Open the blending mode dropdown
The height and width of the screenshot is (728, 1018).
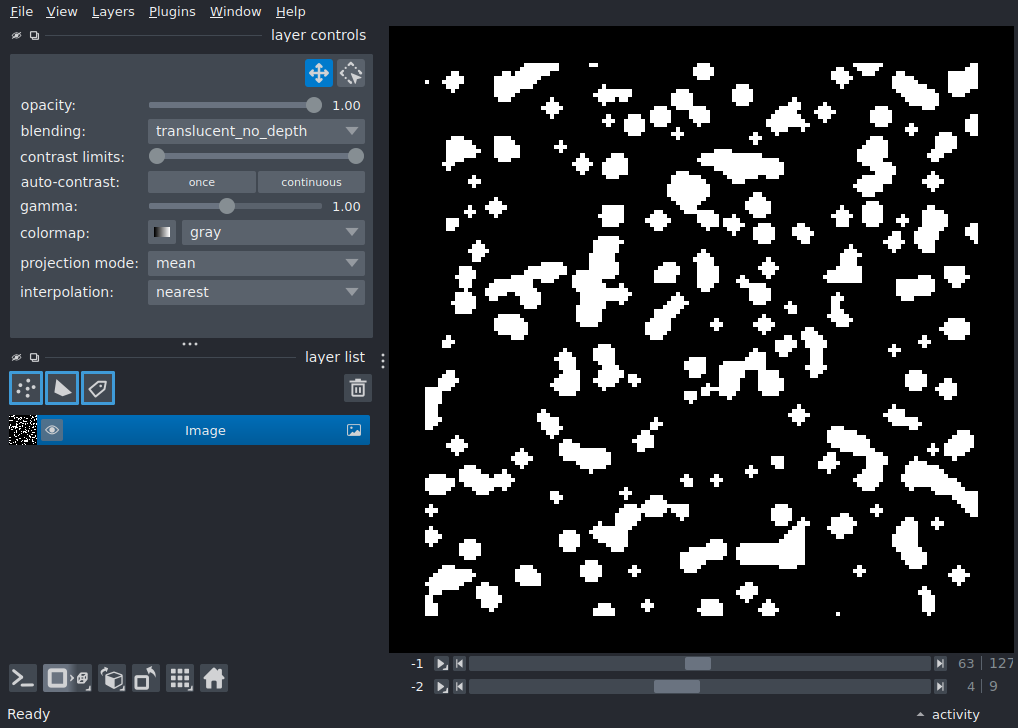point(256,131)
